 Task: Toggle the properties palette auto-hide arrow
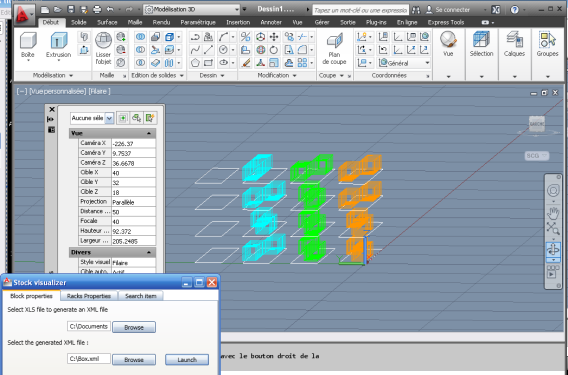51,119
